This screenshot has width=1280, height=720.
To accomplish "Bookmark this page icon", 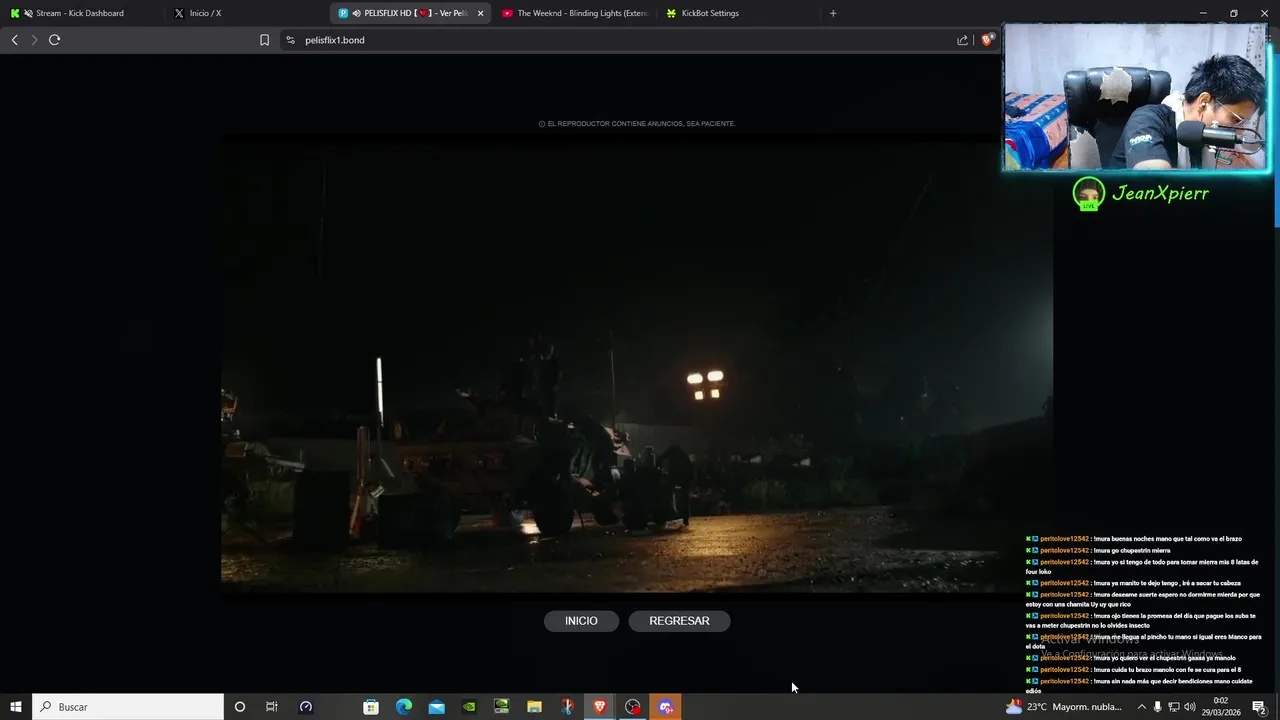I will 264,40.
